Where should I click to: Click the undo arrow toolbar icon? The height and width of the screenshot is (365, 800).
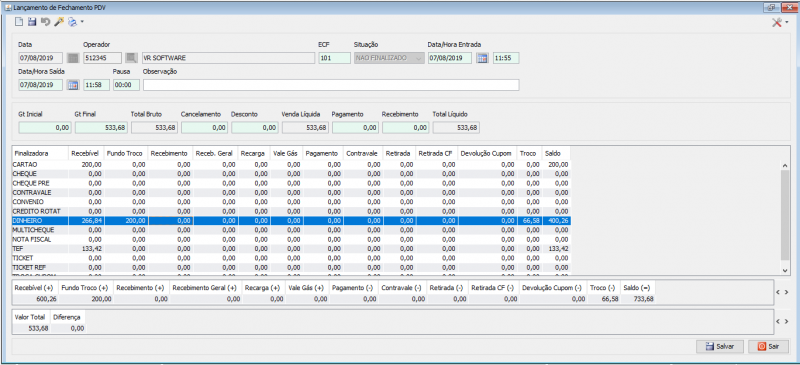(x=45, y=22)
